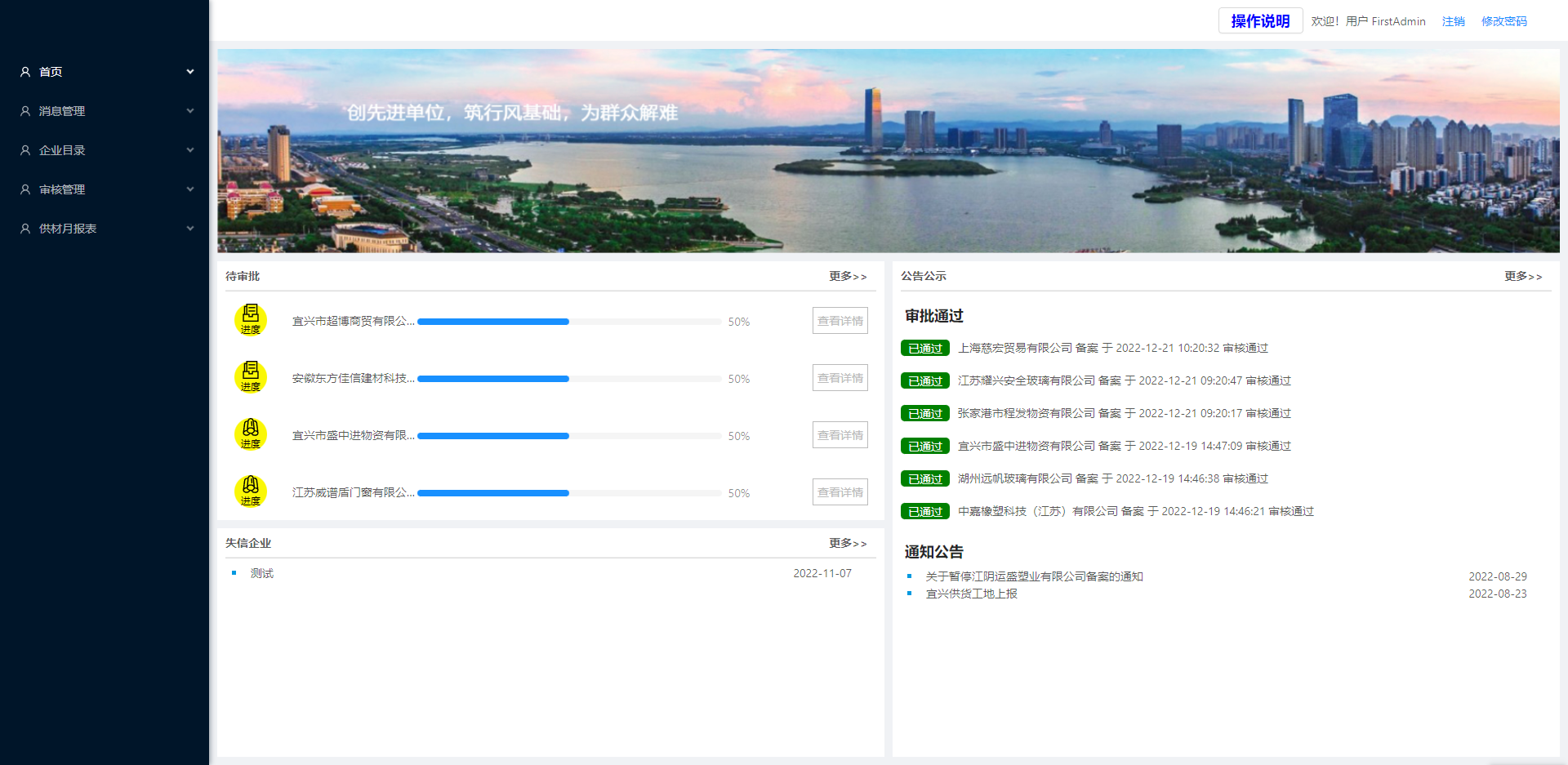Click the 修改密码 link
Viewport: 1568px width, 765px height.
[1503, 21]
